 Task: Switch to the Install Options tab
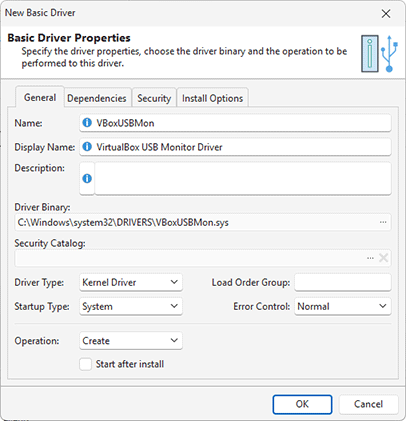pyautogui.click(x=212, y=98)
